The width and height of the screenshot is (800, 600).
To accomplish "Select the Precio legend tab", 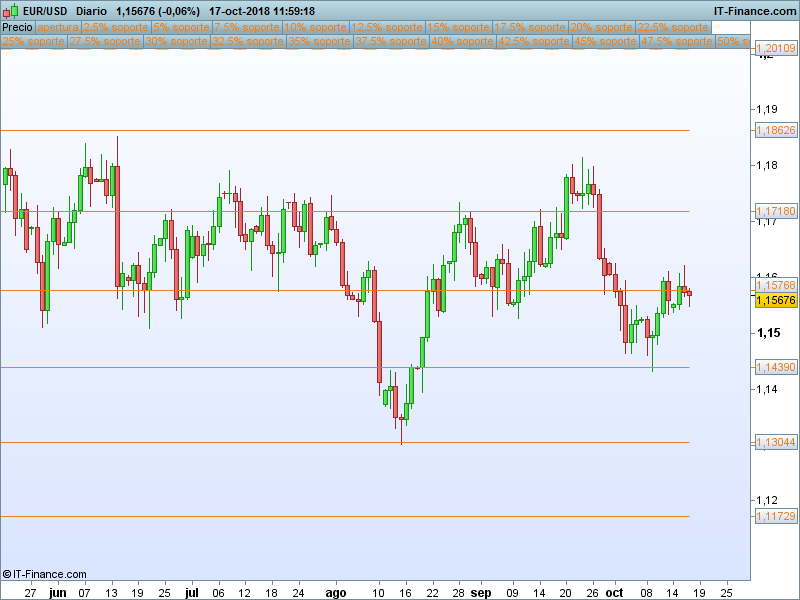I will 18,27.
